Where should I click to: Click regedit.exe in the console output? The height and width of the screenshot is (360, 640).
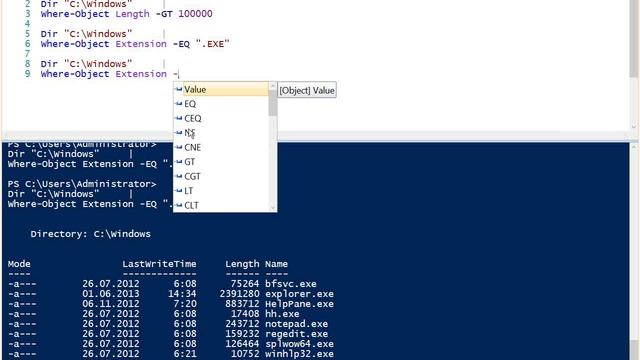296,334
